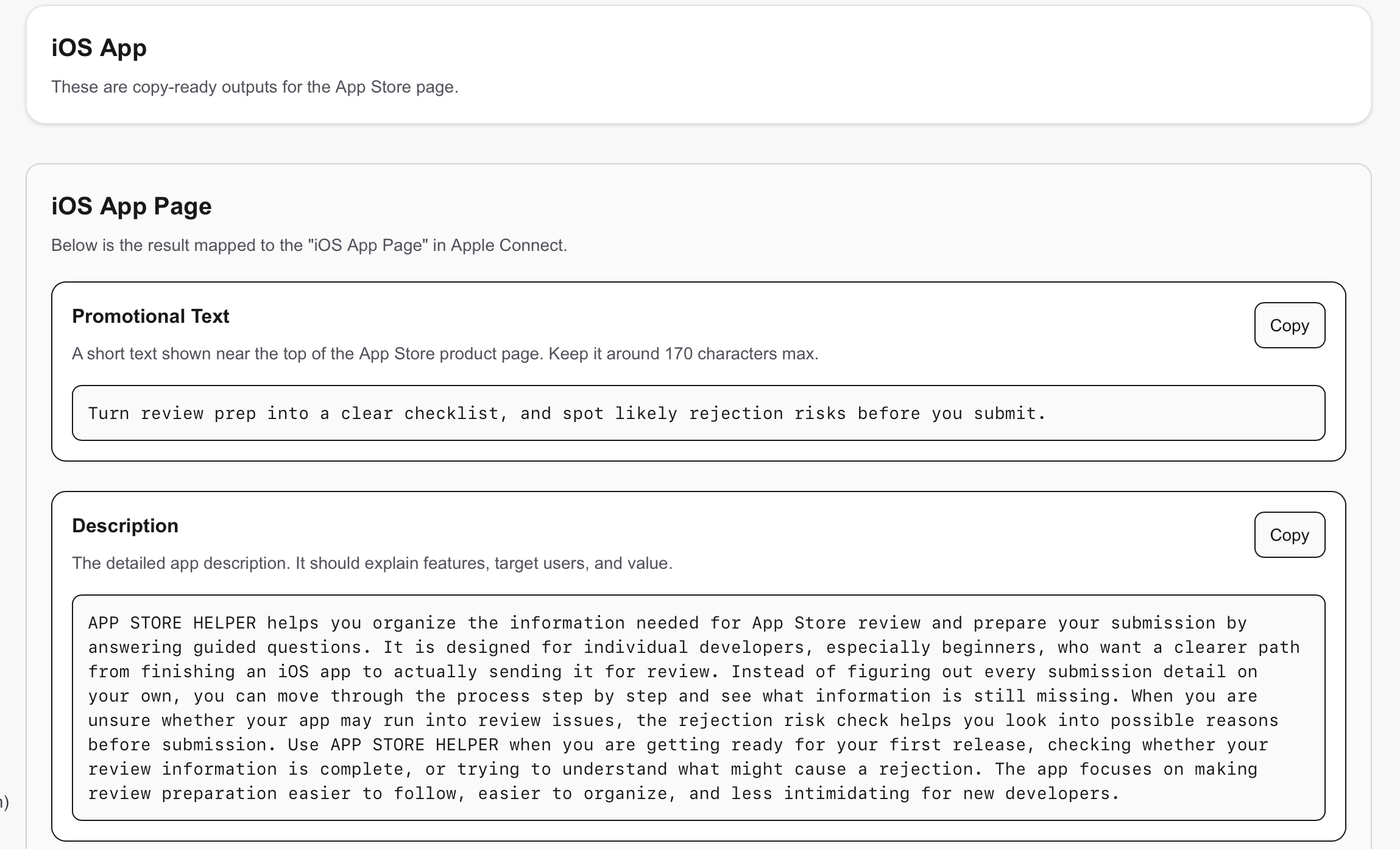Copy the Description output
This screenshot has width=1400, height=849.
click(x=1289, y=535)
